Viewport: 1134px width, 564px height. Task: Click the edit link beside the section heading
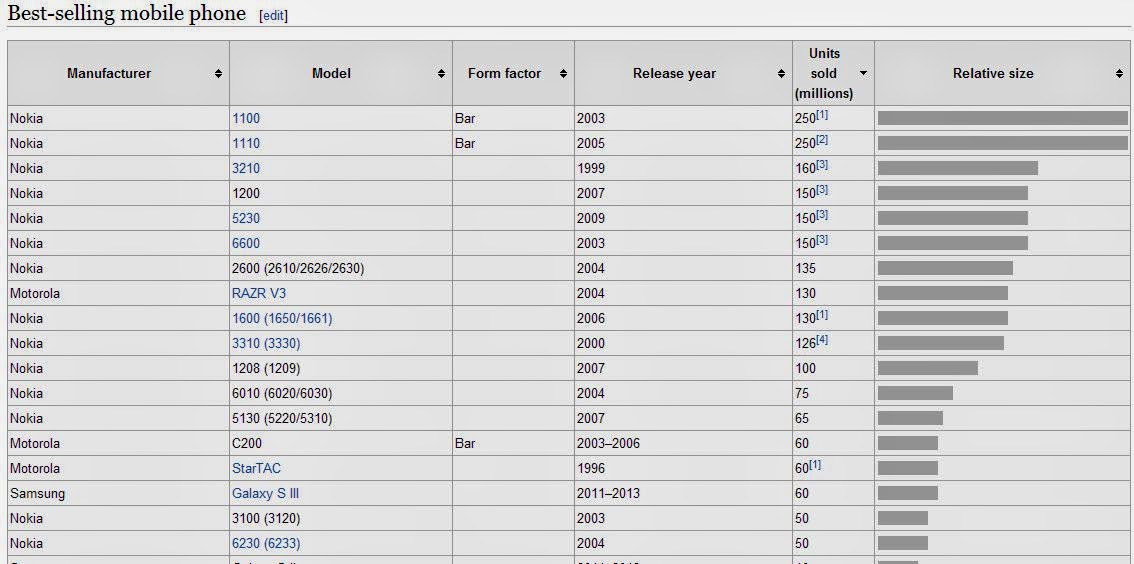coord(273,16)
